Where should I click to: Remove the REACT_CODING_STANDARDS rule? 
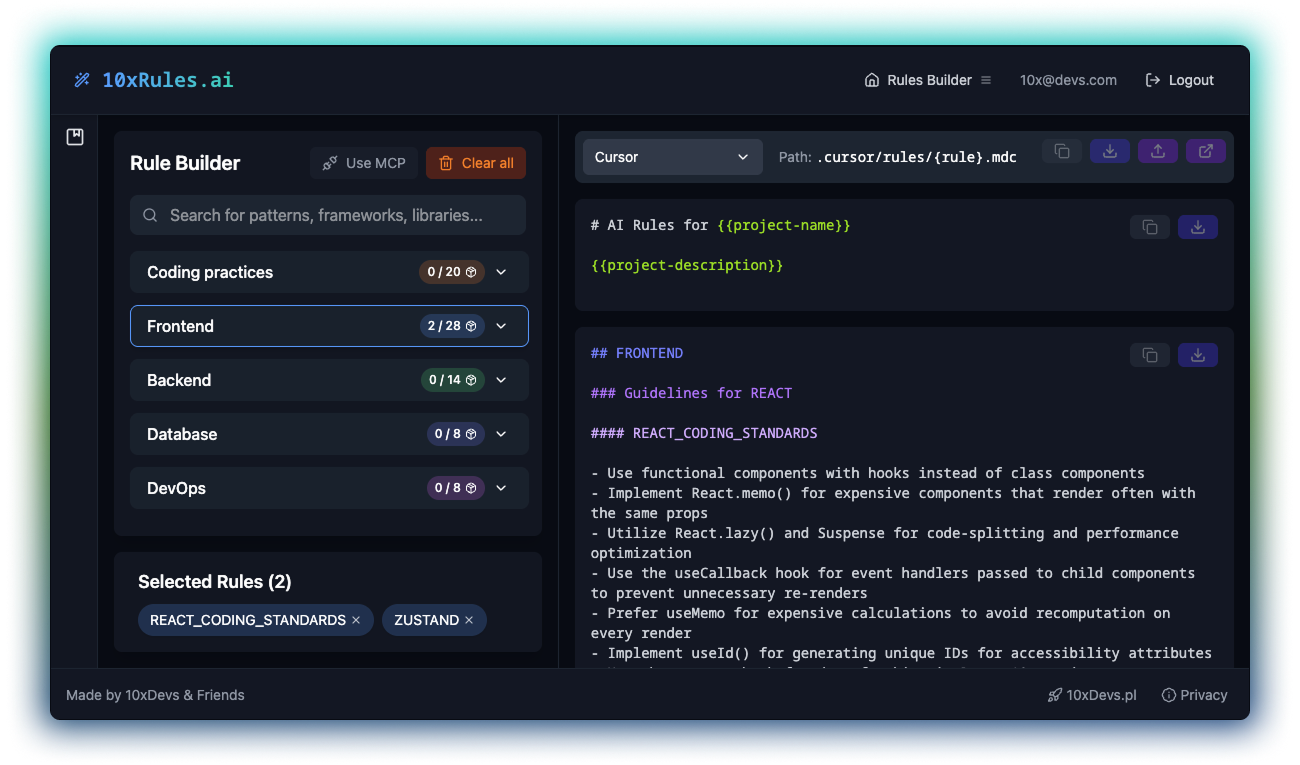(356, 620)
